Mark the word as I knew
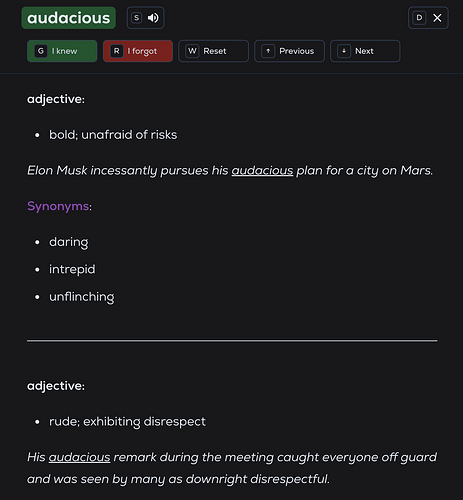 tap(62, 51)
